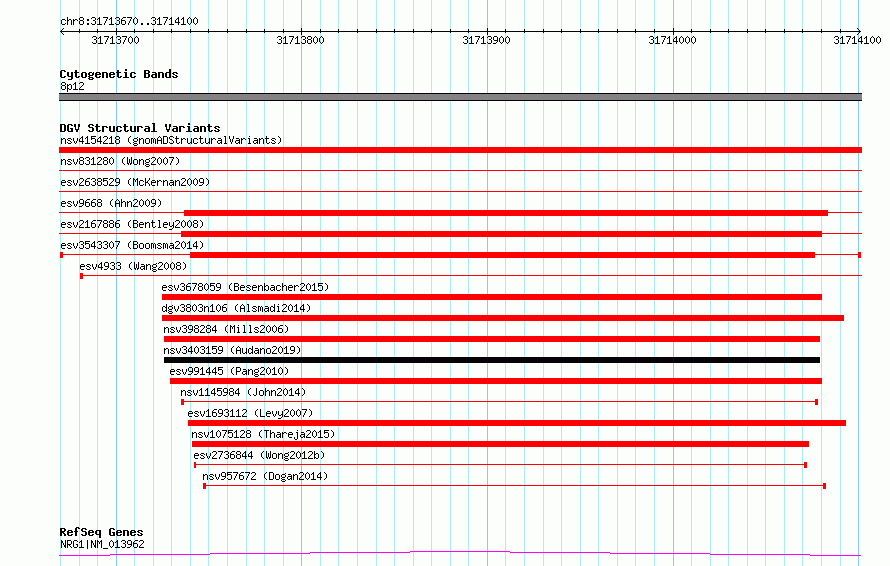Click the red bar of esv3678059

click(492, 297)
